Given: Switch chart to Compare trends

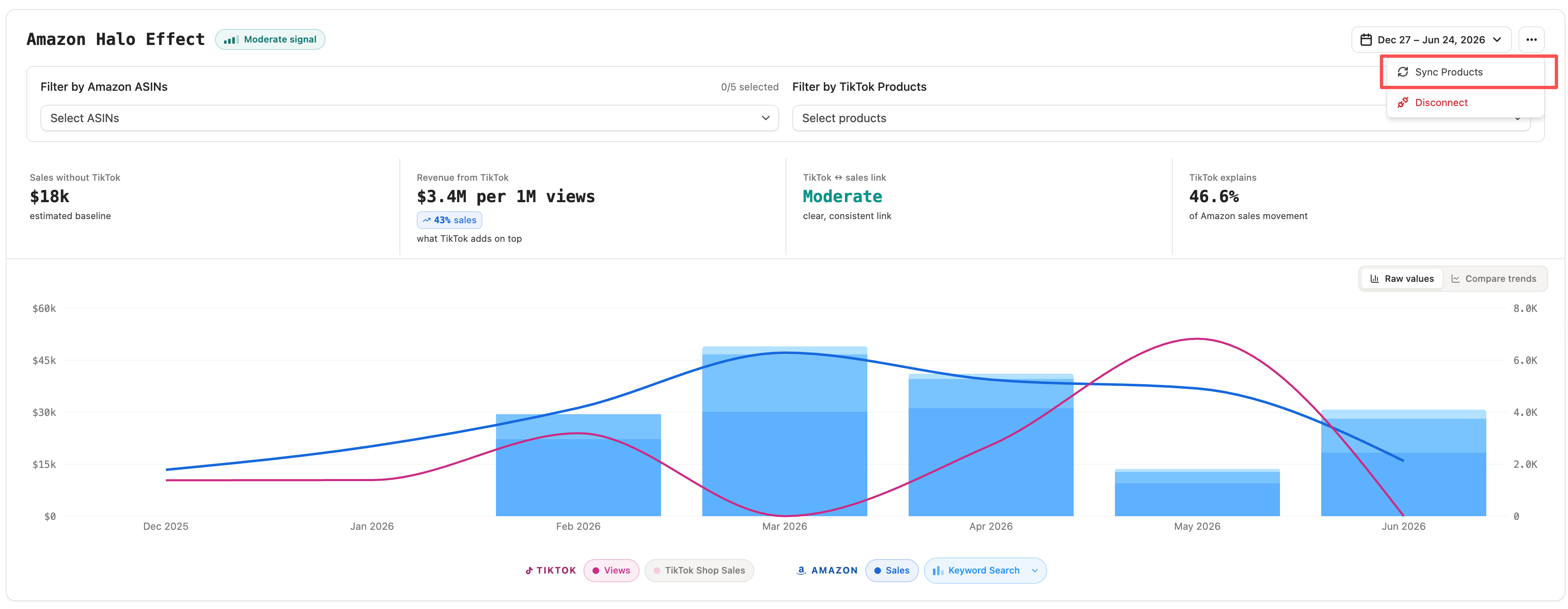Looking at the screenshot, I should pos(1494,279).
